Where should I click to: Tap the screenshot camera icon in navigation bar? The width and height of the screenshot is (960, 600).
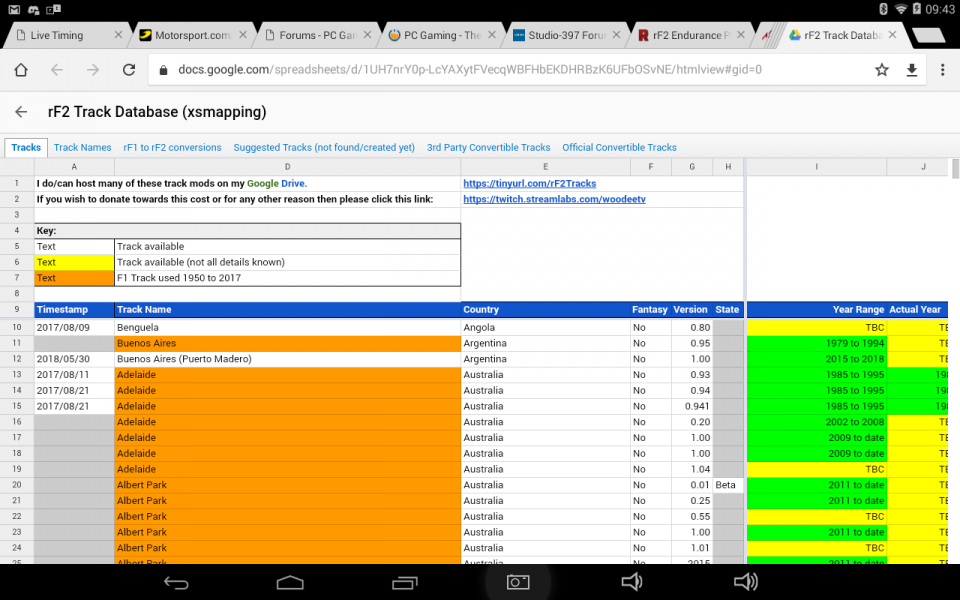(518, 582)
